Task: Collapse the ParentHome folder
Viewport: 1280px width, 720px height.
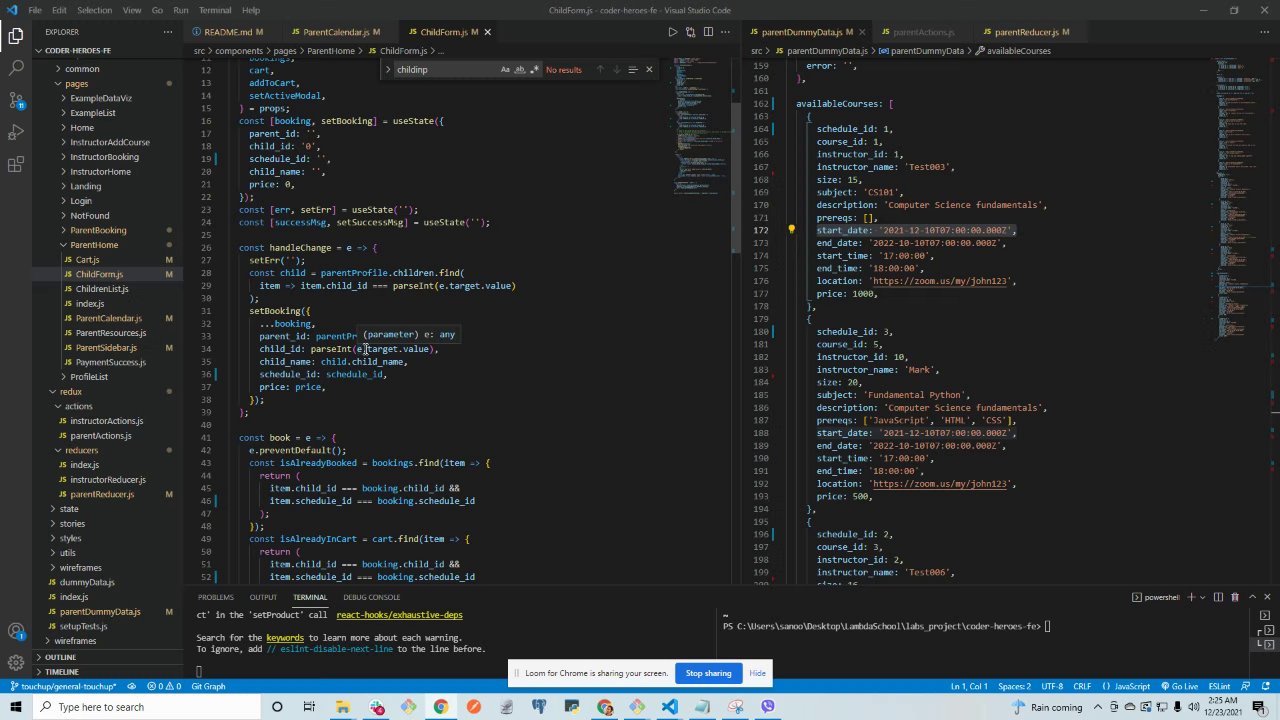Action: coord(94,245)
